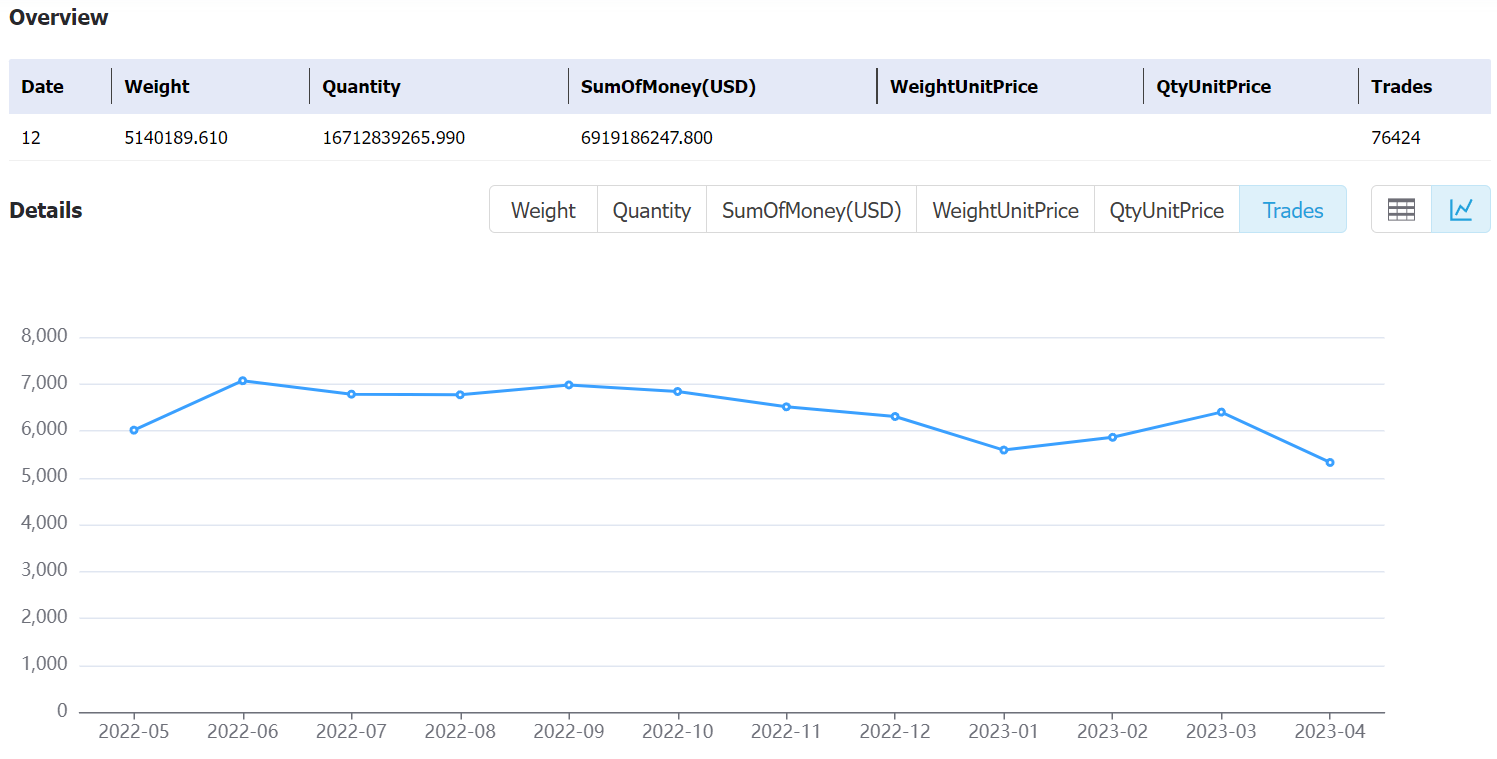
Task: Click the Details heading
Action: point(46,210)
